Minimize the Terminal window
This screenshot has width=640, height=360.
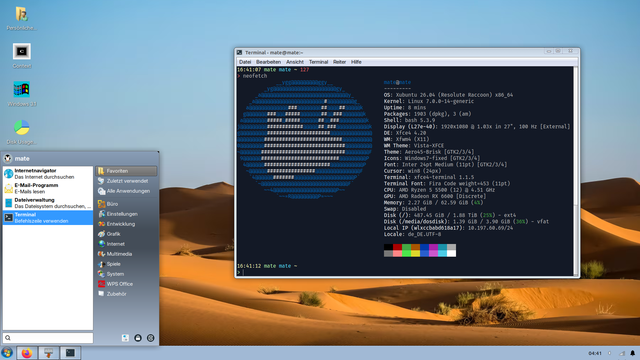549,52
